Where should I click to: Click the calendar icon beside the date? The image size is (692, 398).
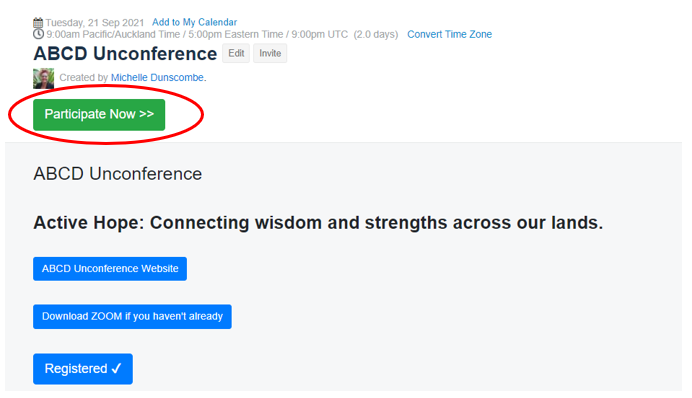point(38,23)
